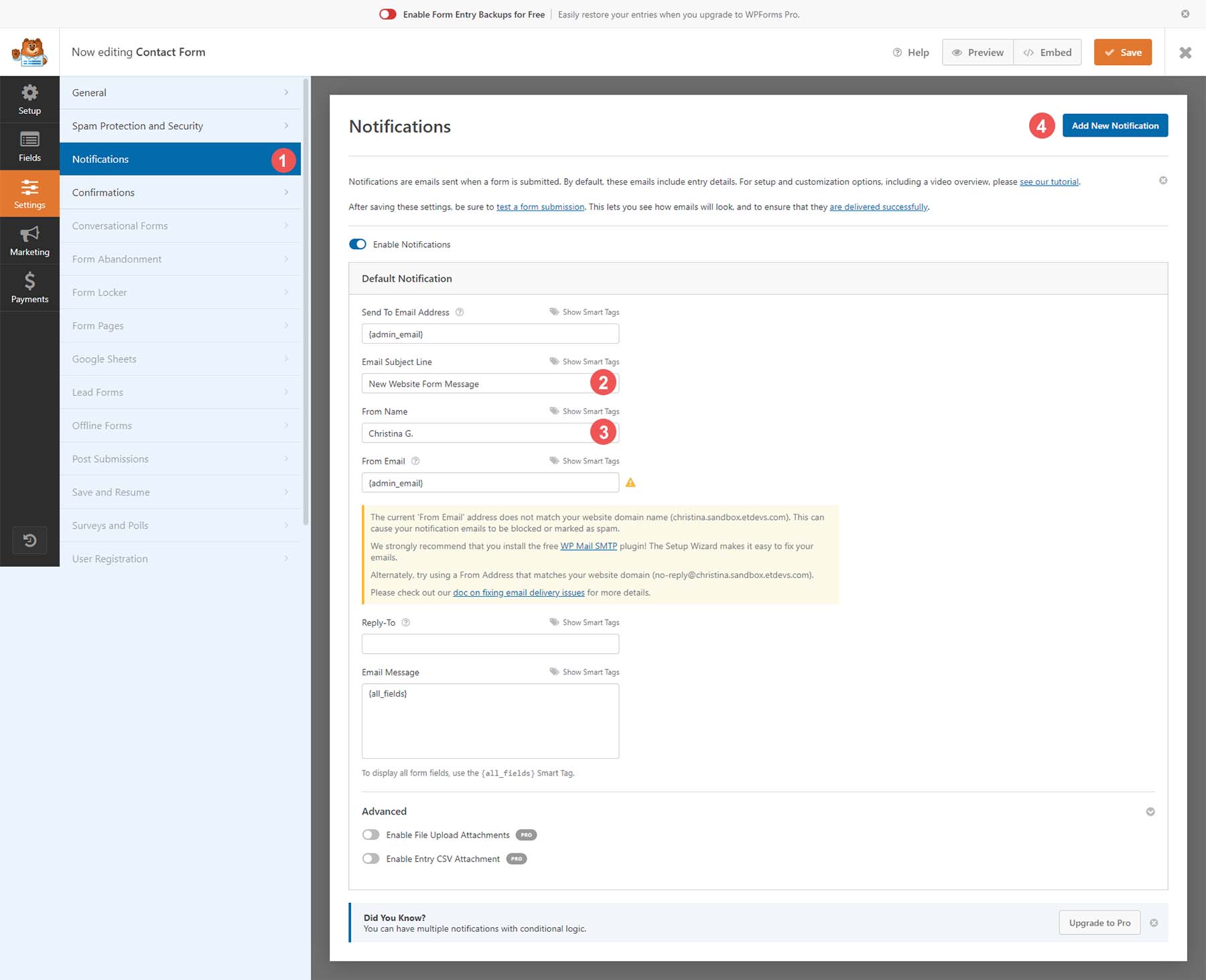
Task: Dismiss the Did You Know box
Action: 1154,922
